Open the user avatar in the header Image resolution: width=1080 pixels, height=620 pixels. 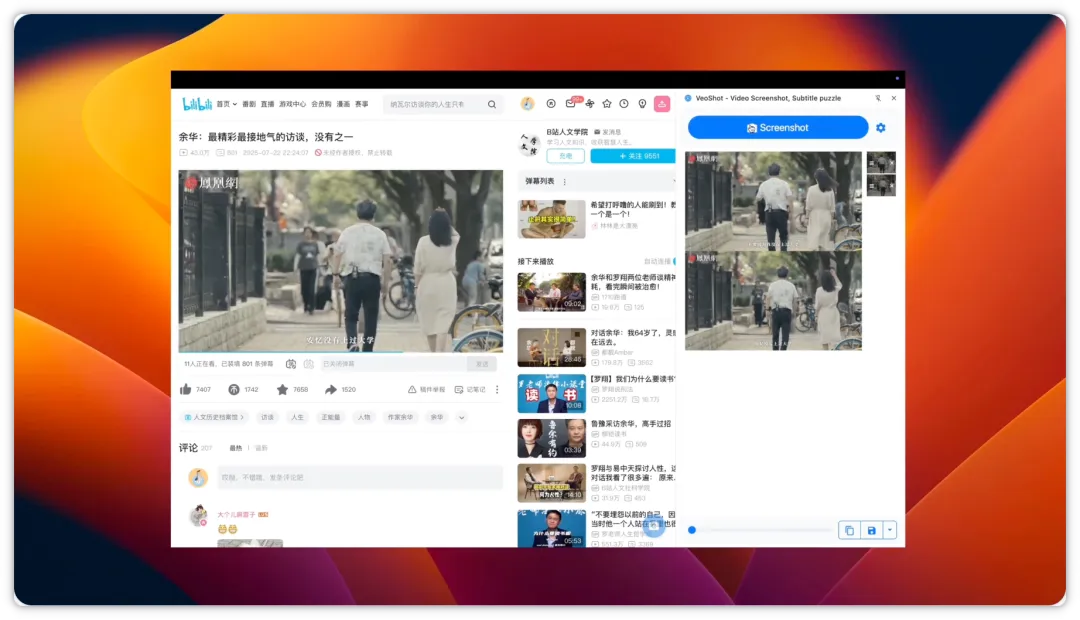pyautogui.click(x=527, y=103)
